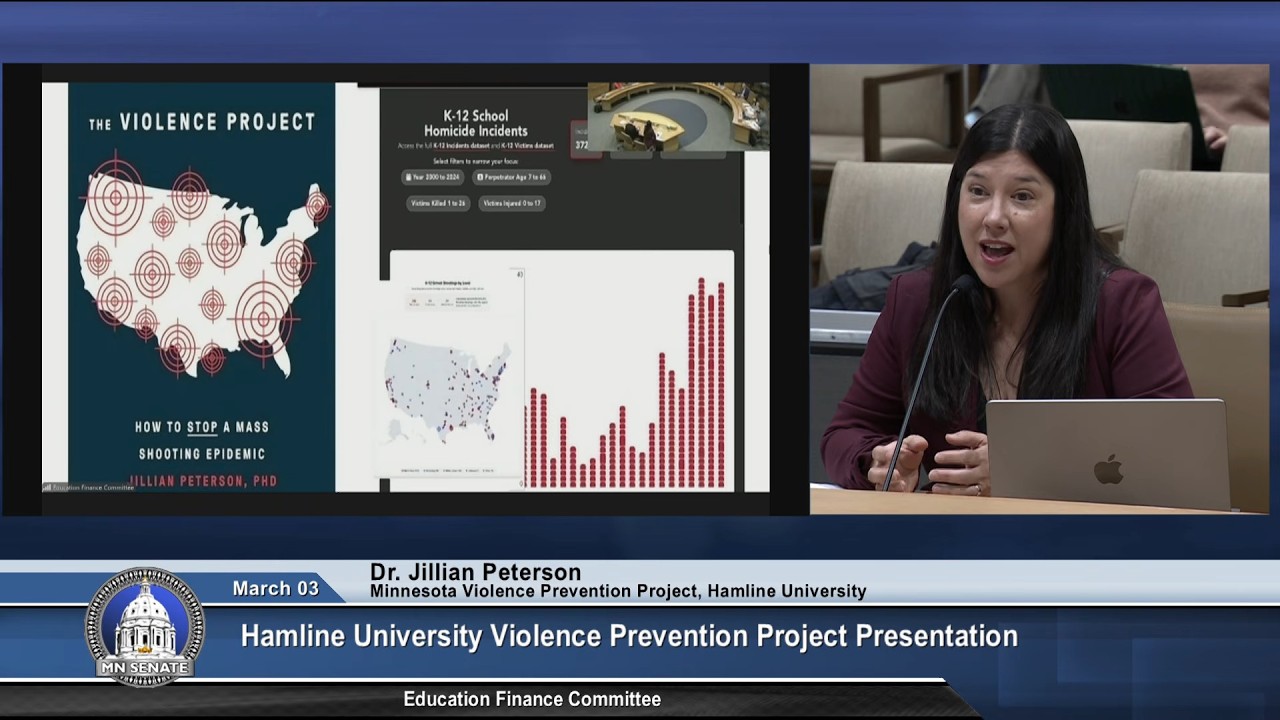Click the "Dr. Jillian Peterson" name caption

tap(475, 572)
